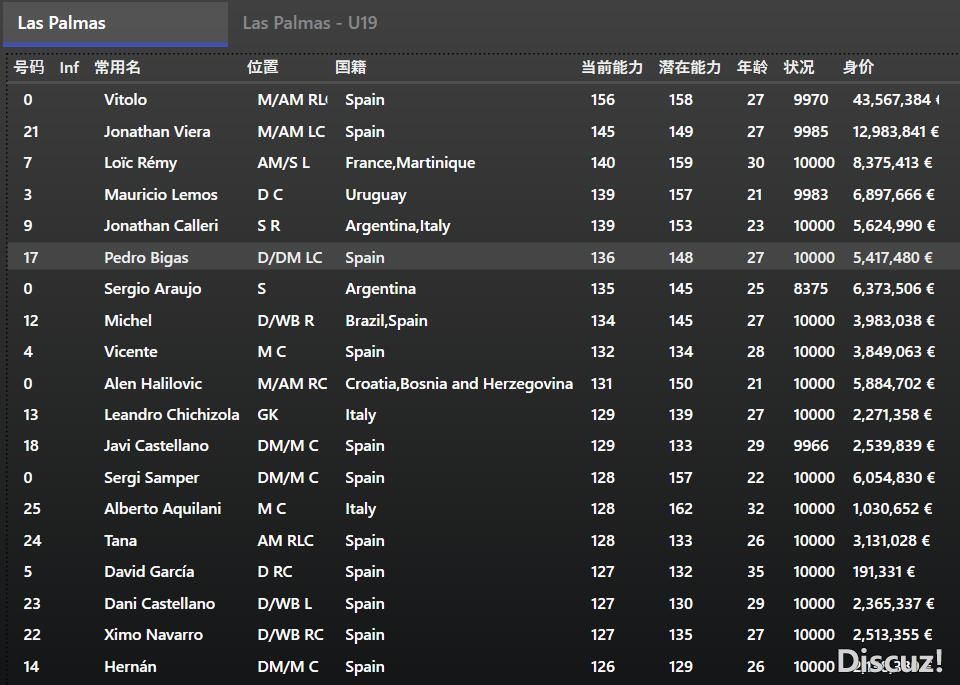
Task: Sort by 当前能力 column header
Action: point(612,67)
